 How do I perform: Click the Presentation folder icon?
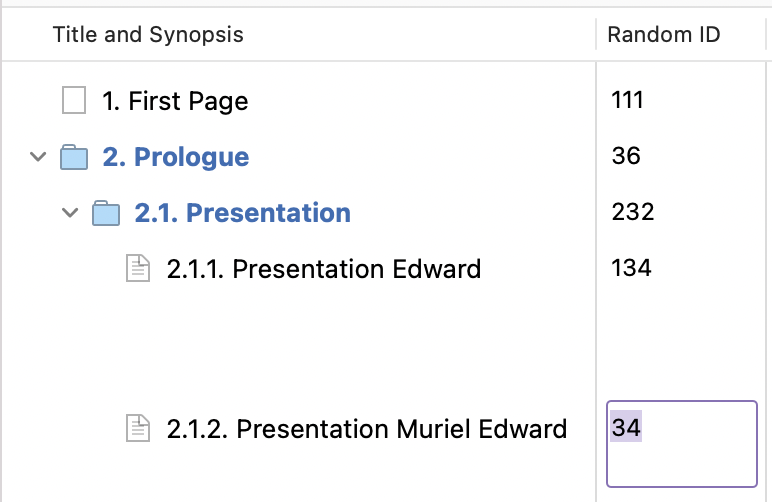point(106,213)
